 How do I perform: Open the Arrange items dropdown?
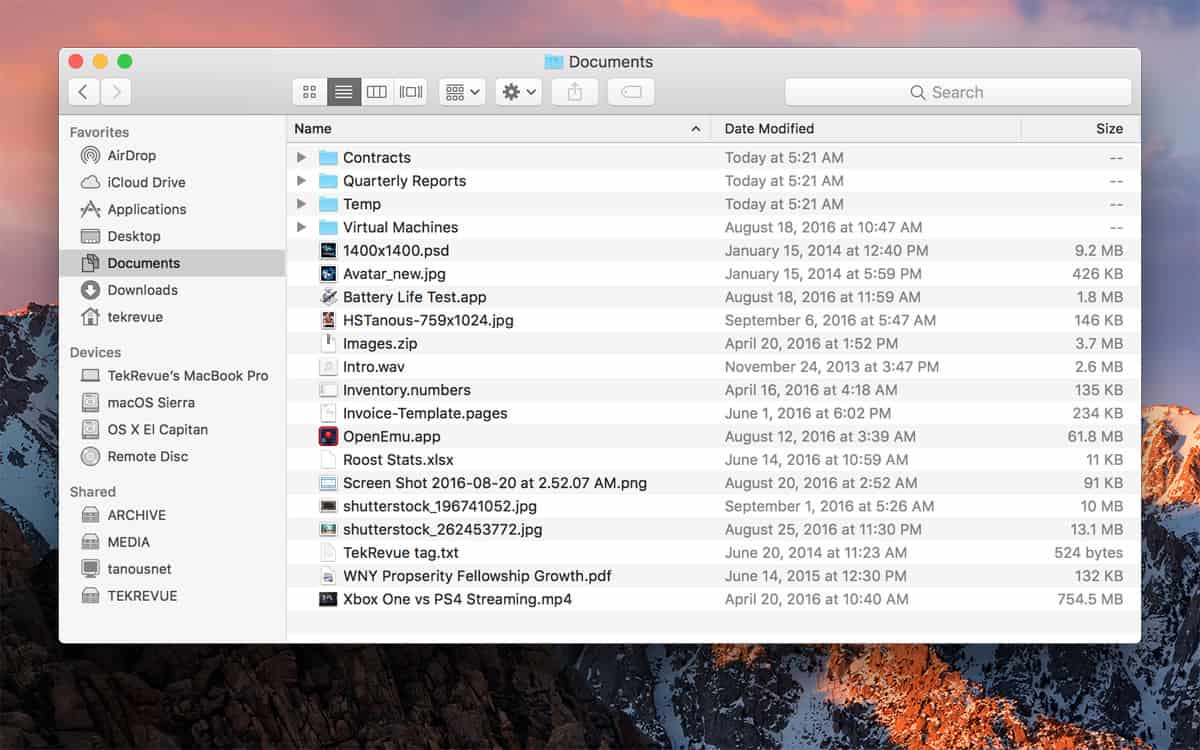point(462,92)
